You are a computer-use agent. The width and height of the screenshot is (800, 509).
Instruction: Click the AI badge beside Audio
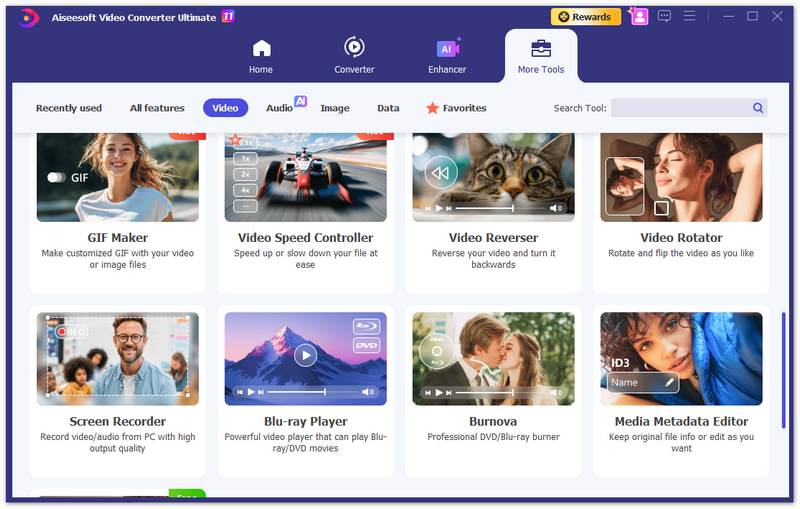click(301, 101)
